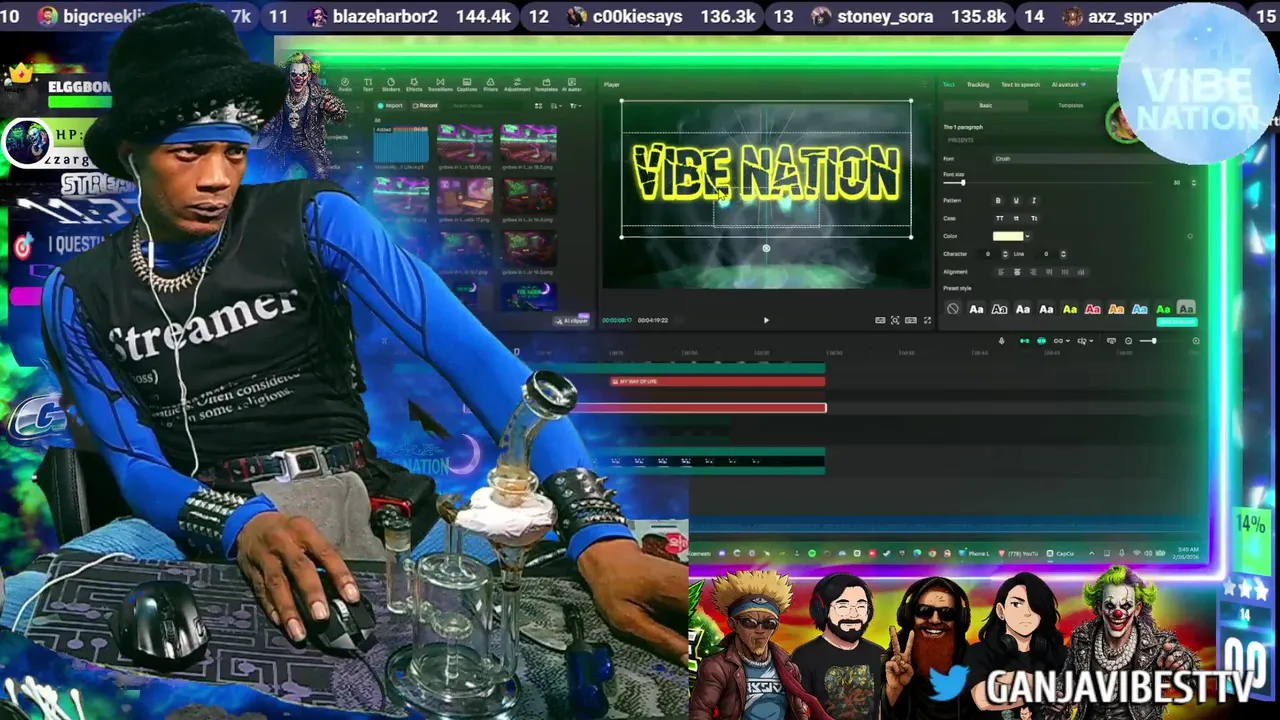This screenshot has height=720, width=1280.
Task: Switch to the Text to speech tab
Action: click(1020, 84)
